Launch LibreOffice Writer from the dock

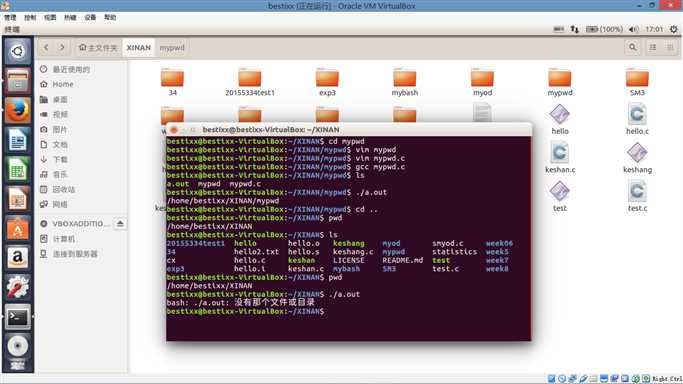[x=17, y=140]
